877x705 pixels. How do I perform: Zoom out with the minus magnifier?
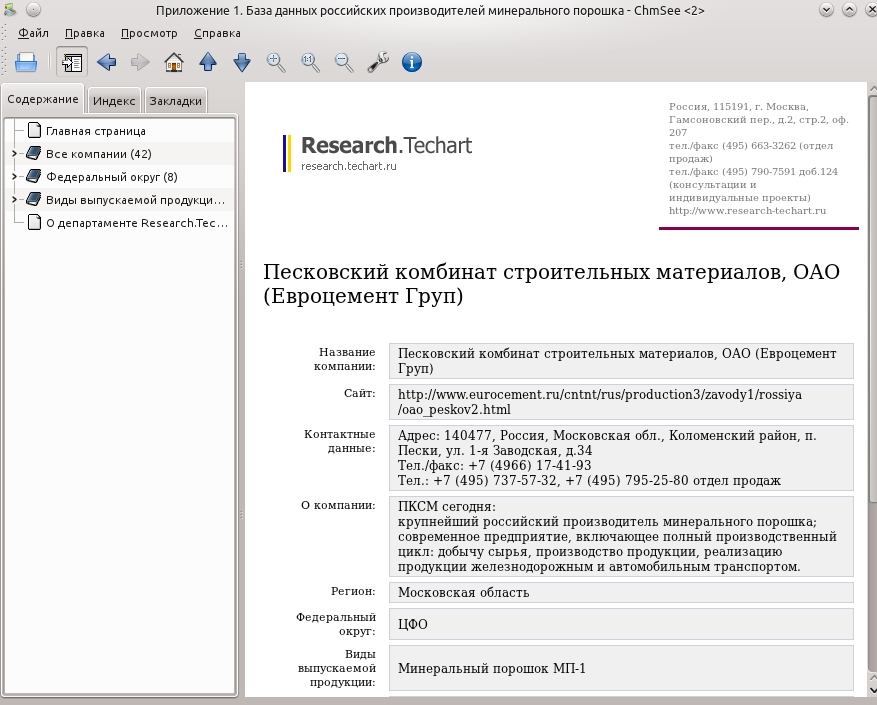(343, 62)
